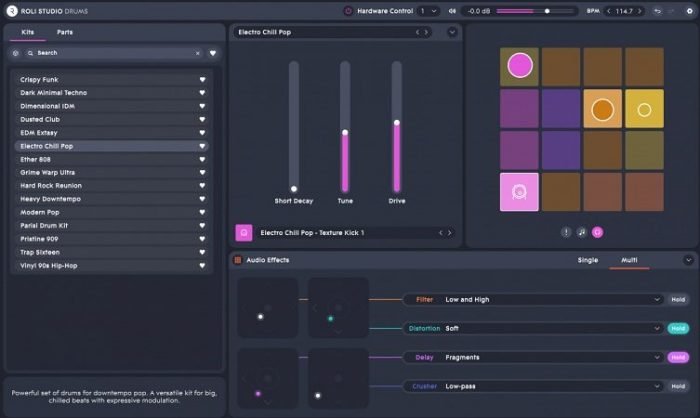
Task: Click the music note icon below pads
Action: point(581,232)
